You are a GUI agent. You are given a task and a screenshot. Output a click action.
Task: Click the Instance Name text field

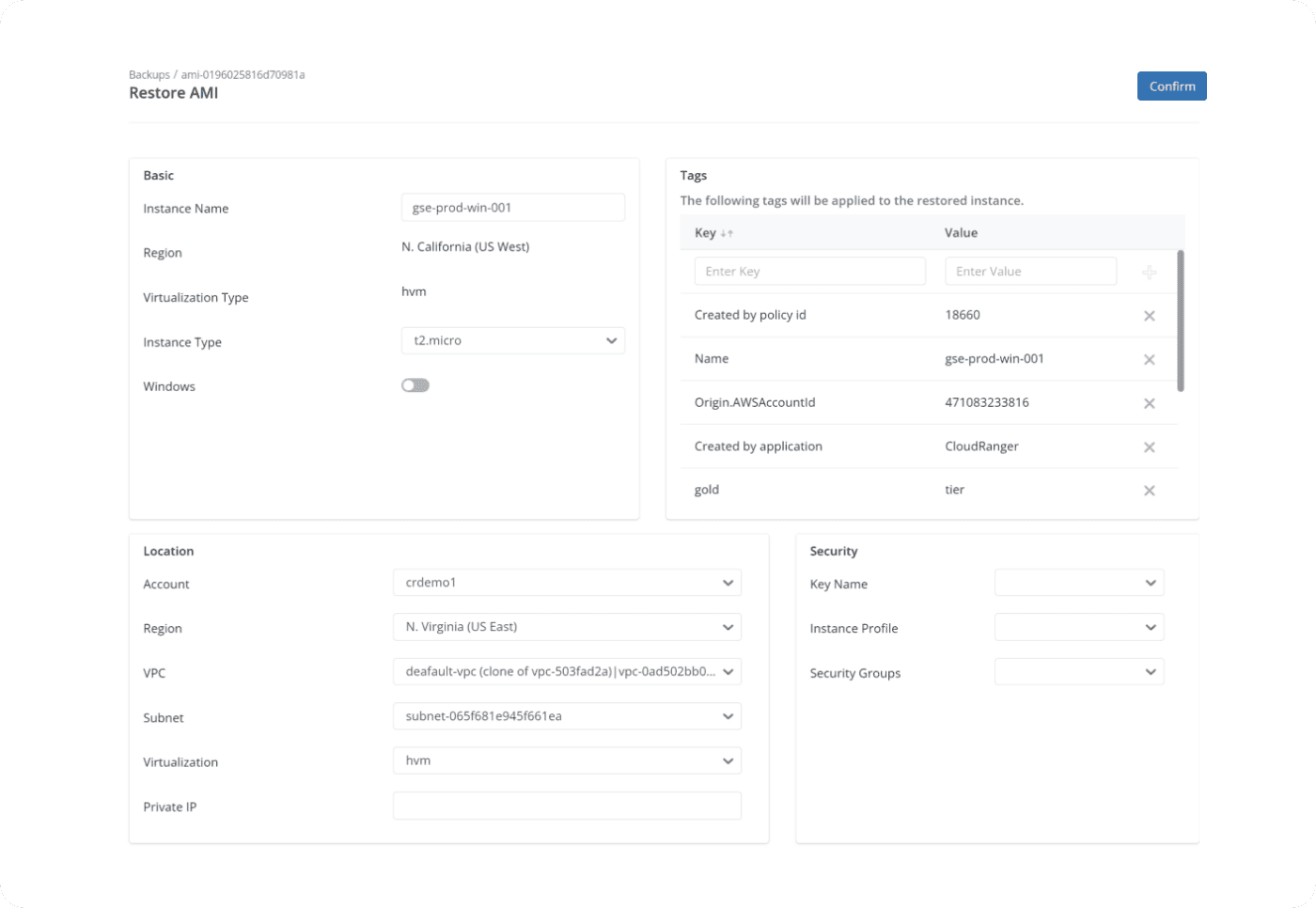(x=512, y=208)
